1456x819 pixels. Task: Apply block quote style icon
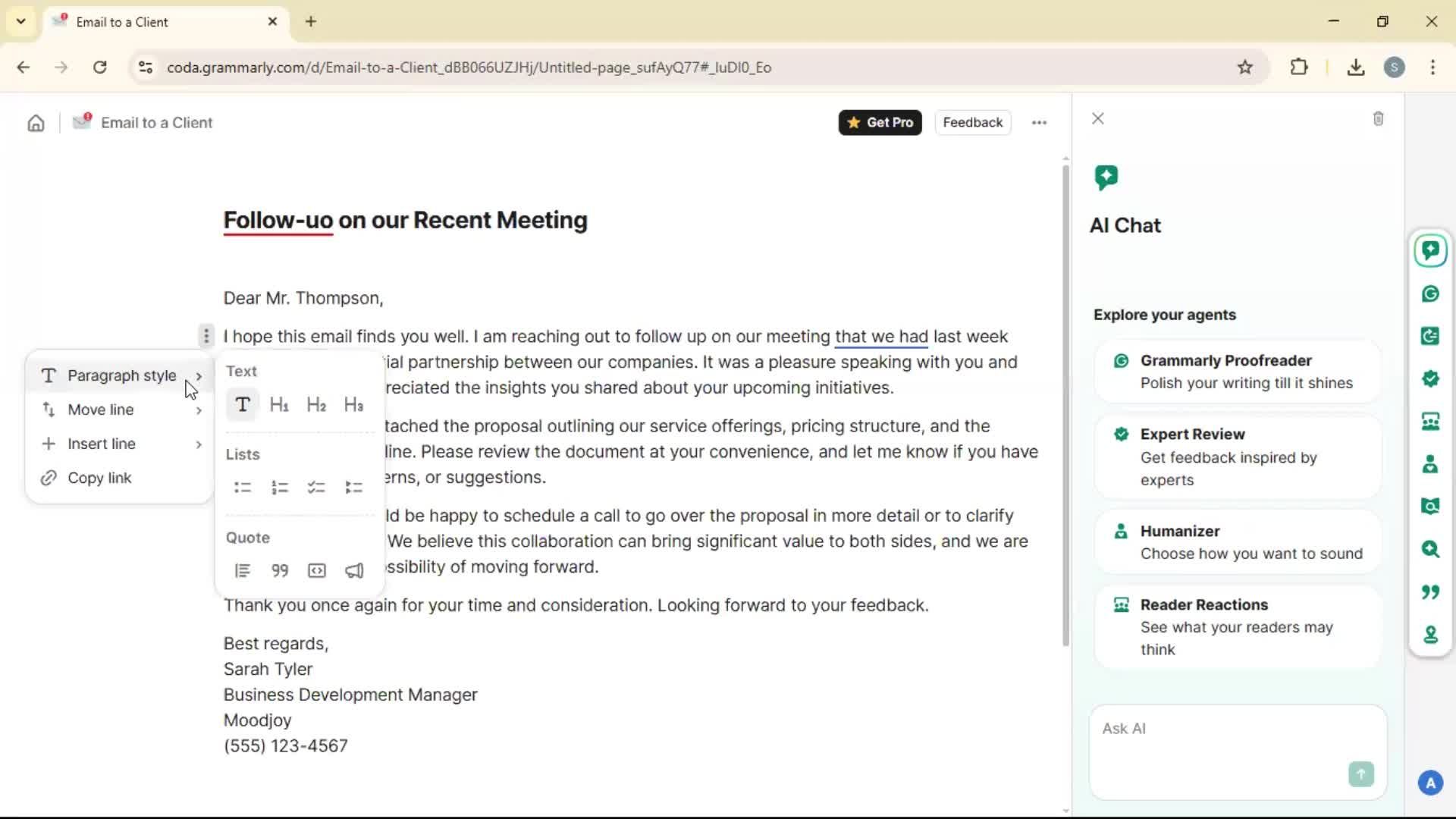(x=280, y=571)
